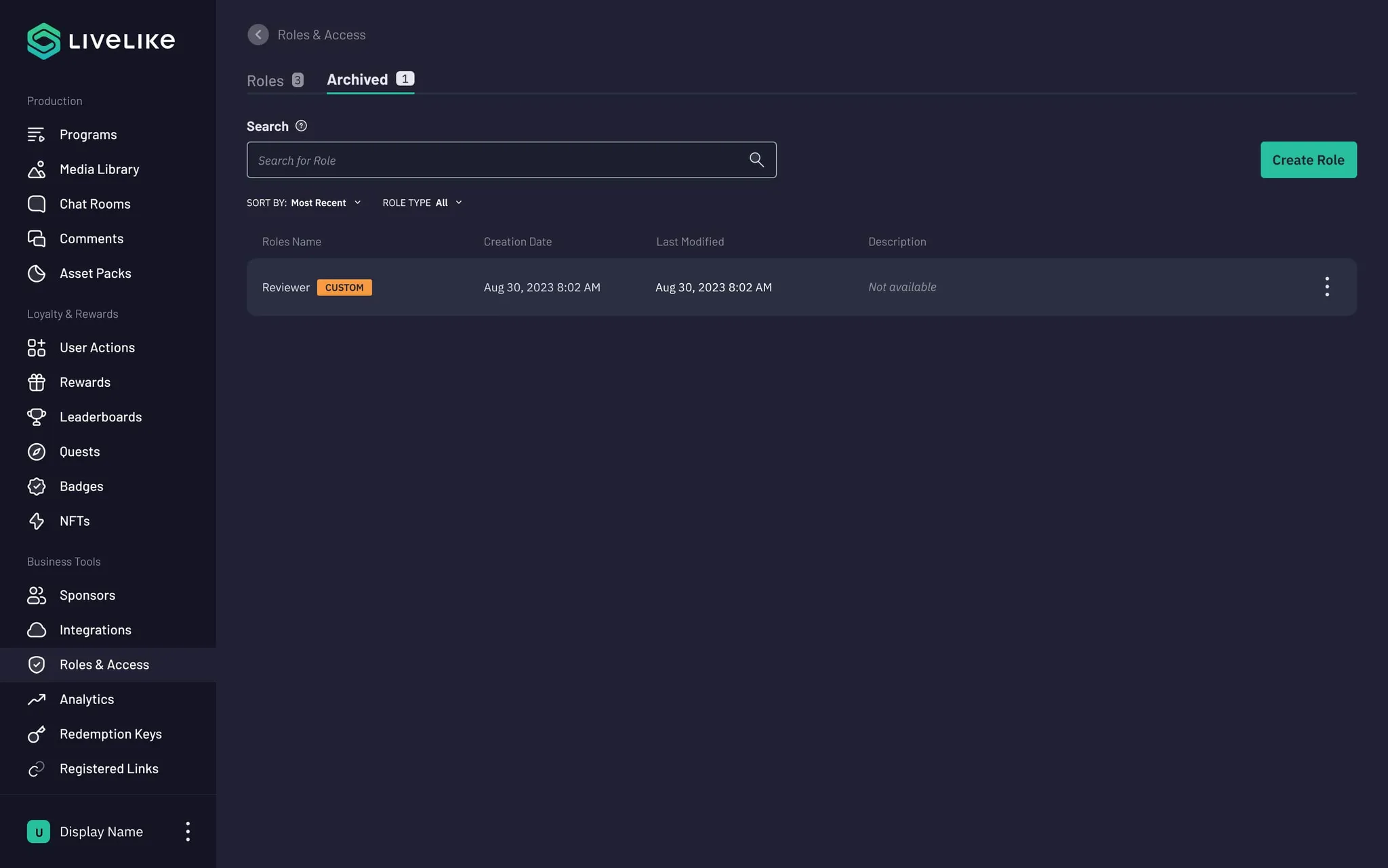
Task: Click the Badges icon
Action: click(x=37, y=486)
